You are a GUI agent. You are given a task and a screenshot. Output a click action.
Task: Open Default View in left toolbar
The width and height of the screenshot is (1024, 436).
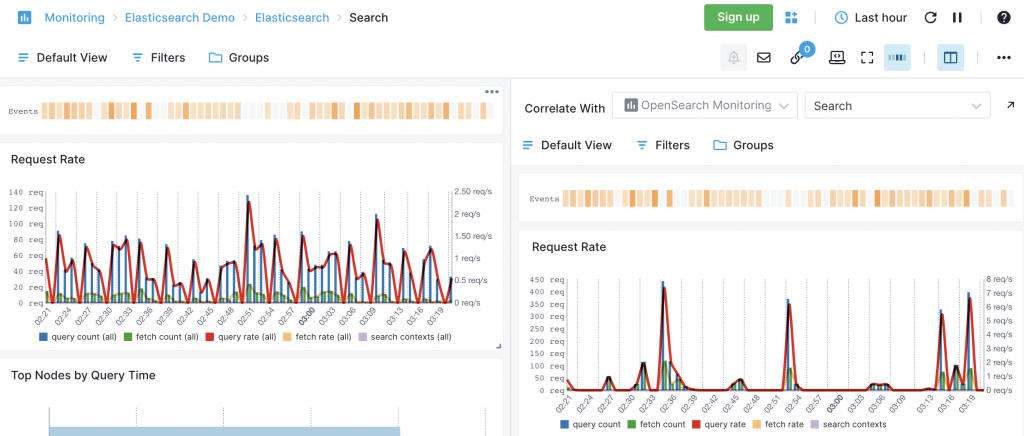point(63,57)
